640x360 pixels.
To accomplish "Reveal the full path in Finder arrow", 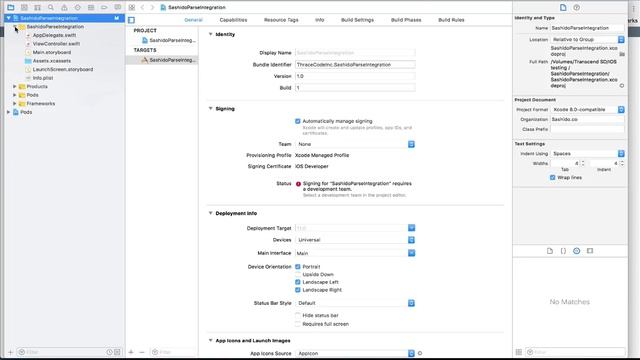I will (x=622, y=86).
